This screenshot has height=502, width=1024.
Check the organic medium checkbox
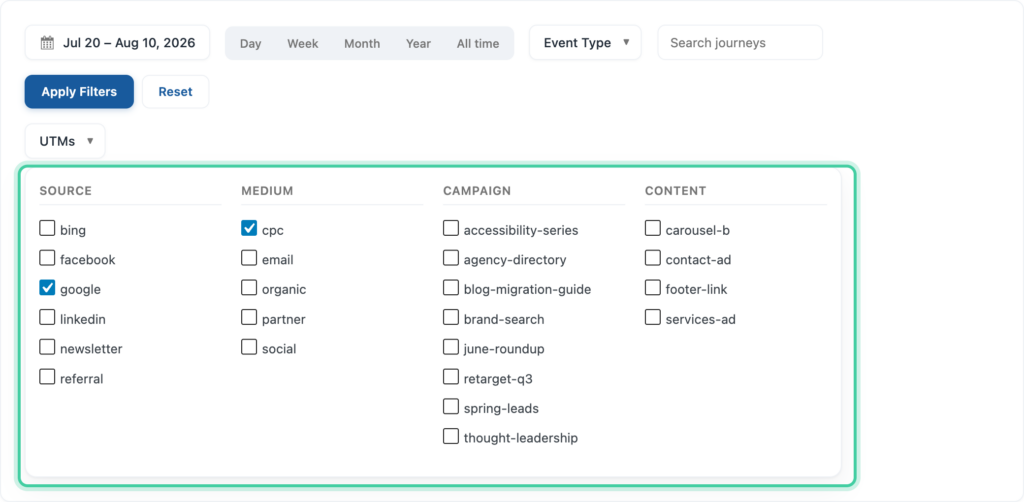tap(249, 288)
